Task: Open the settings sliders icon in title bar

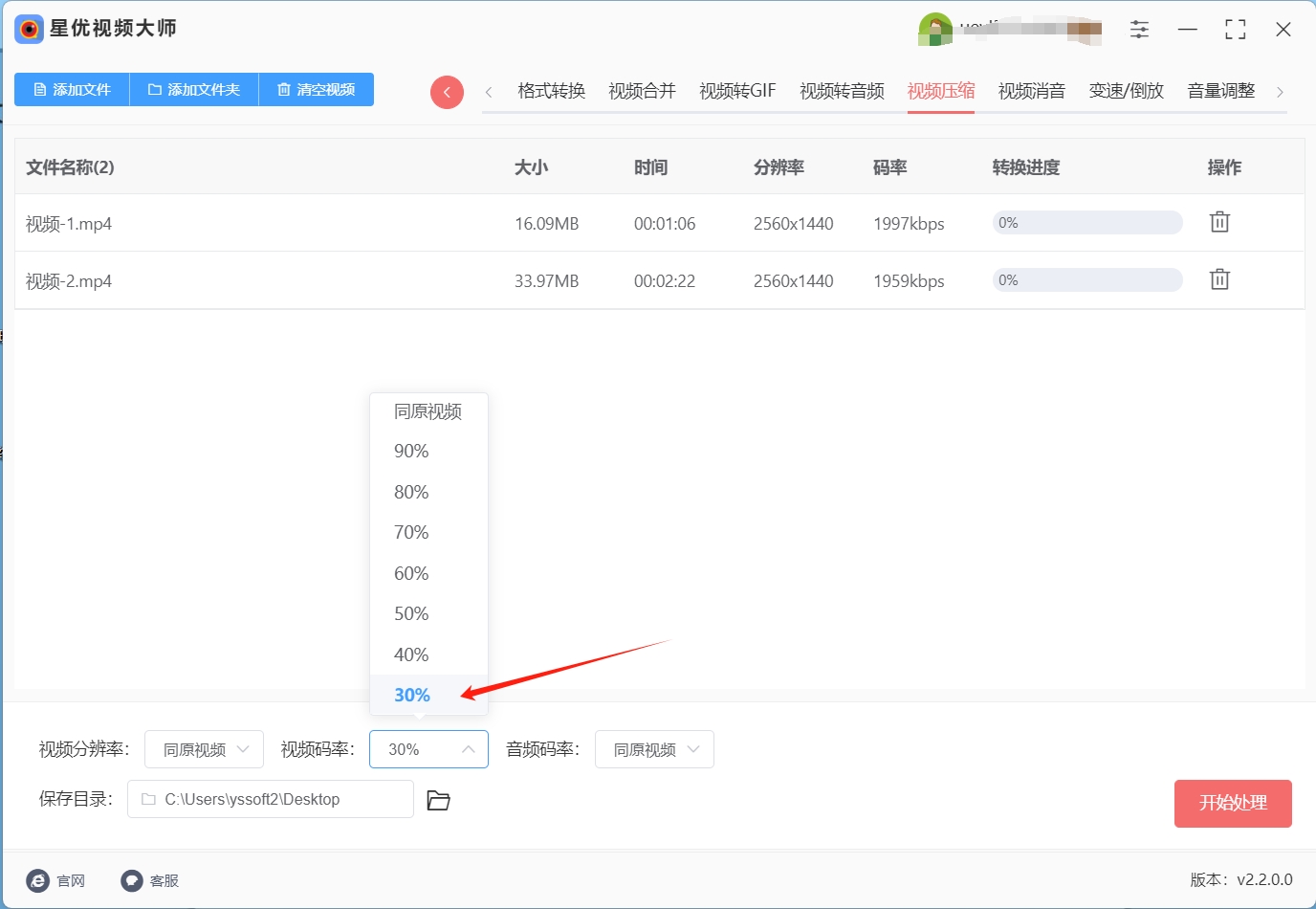Action: (x=1139, y=30)
